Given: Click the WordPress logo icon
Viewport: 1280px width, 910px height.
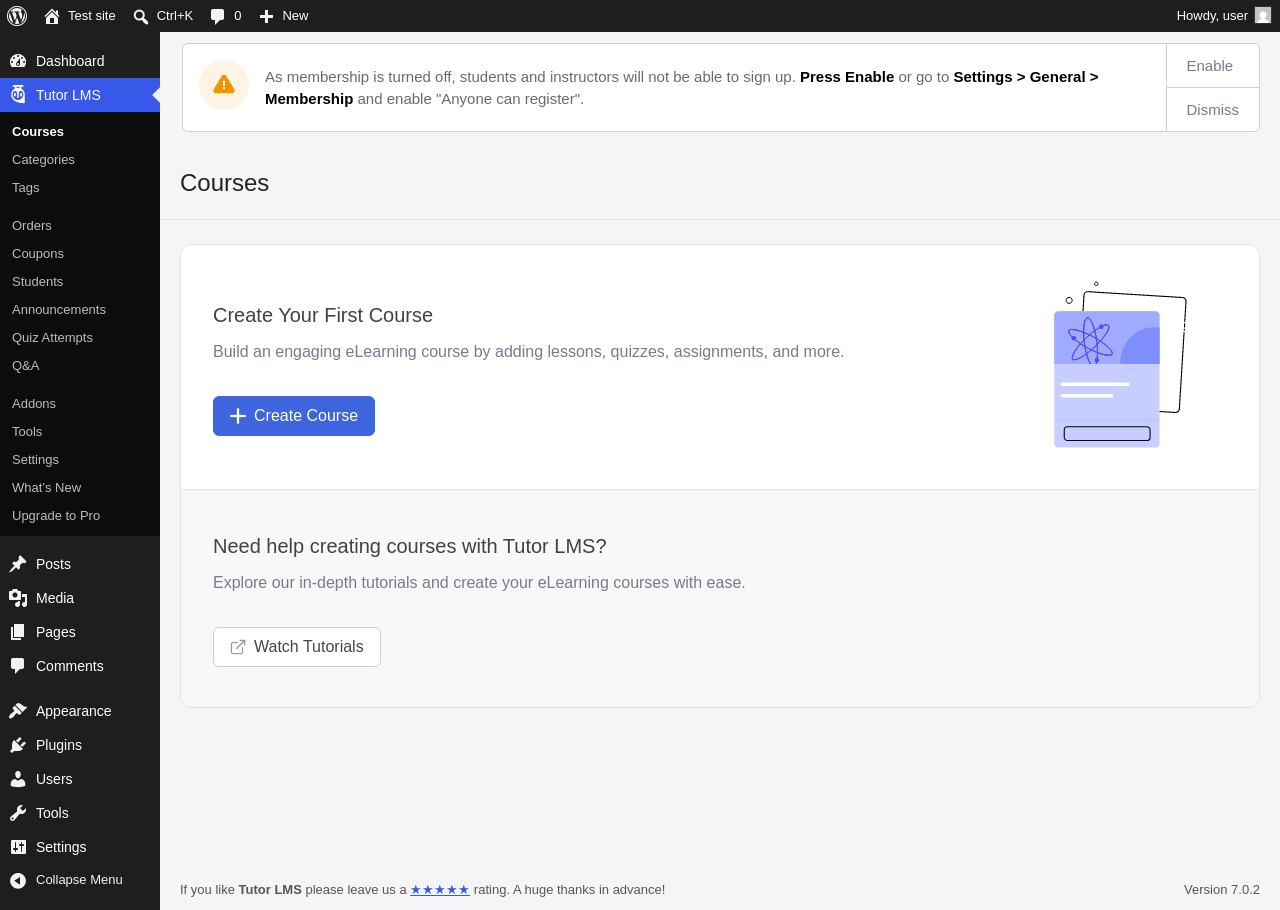Looking at the screenshot, I should 17,16.
